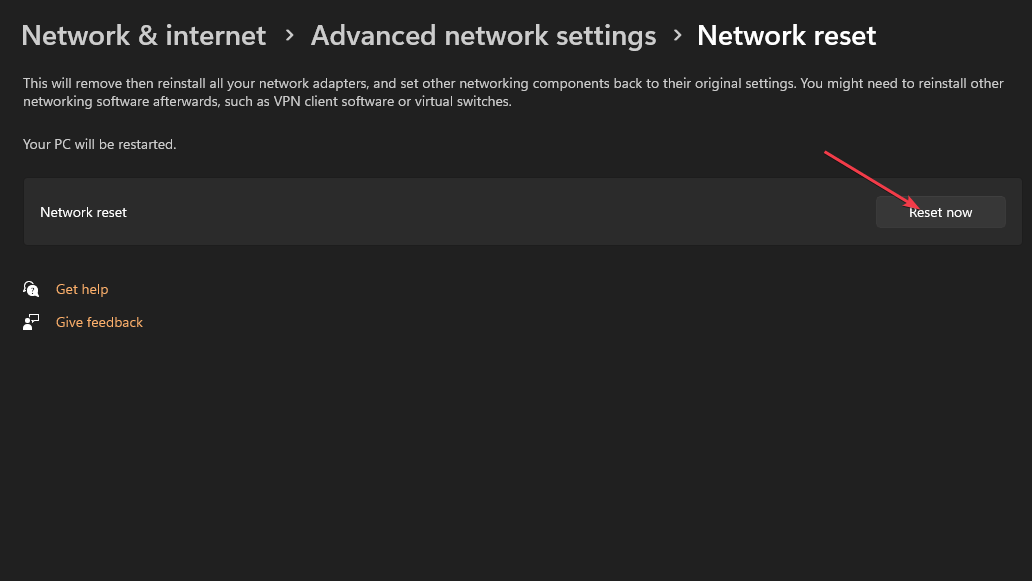Click the Network & internet breadcrumb title
The image size is (1032, 581).
tap(143, 35)
